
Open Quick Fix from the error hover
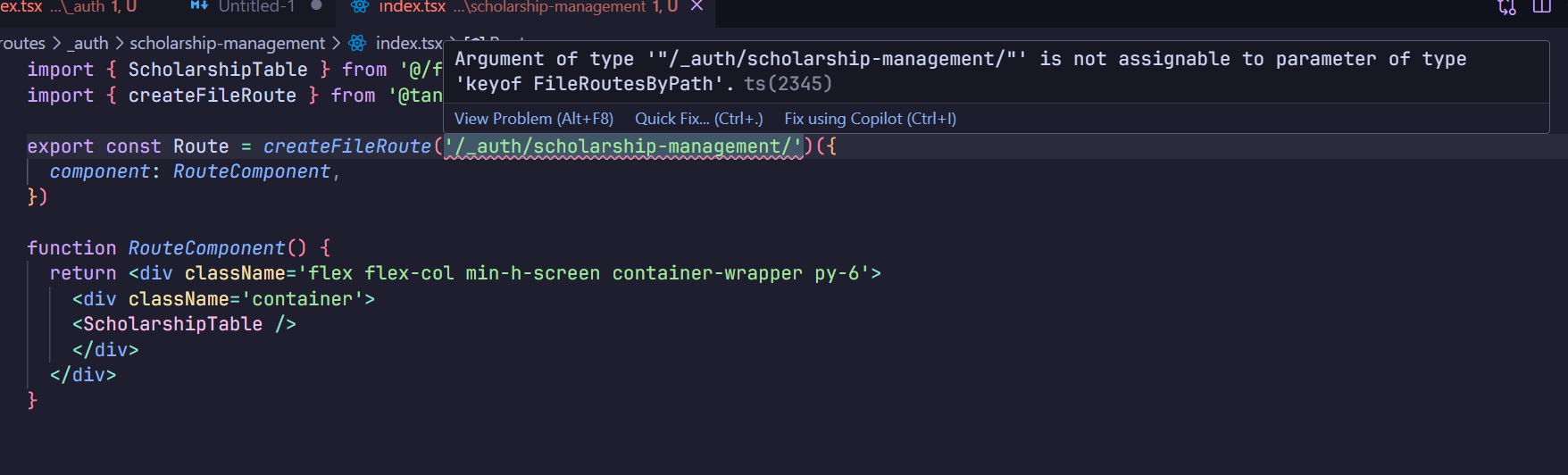699,119
